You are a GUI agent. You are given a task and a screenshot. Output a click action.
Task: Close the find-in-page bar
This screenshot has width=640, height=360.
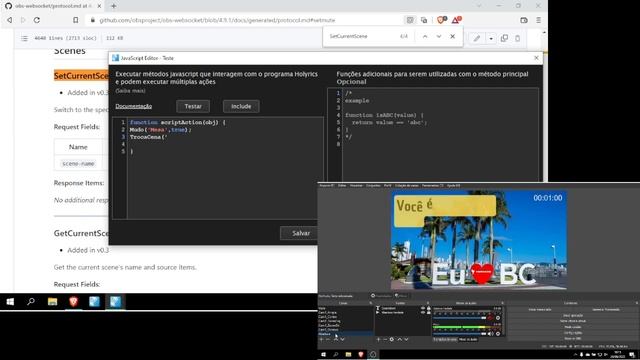[x=453, y=36]
